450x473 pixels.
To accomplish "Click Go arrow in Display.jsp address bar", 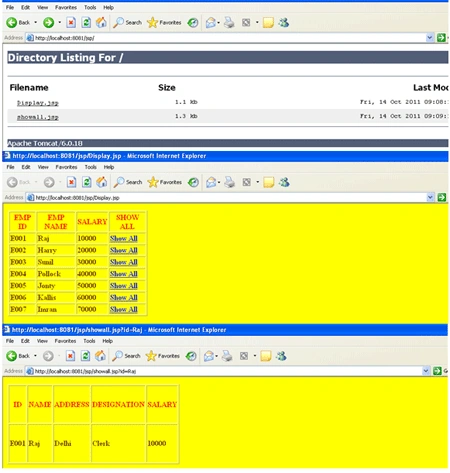I will 442,197.
